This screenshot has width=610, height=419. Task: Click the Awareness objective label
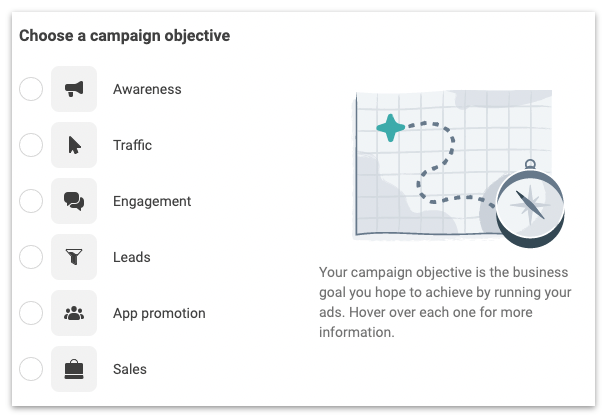(147, 89)
